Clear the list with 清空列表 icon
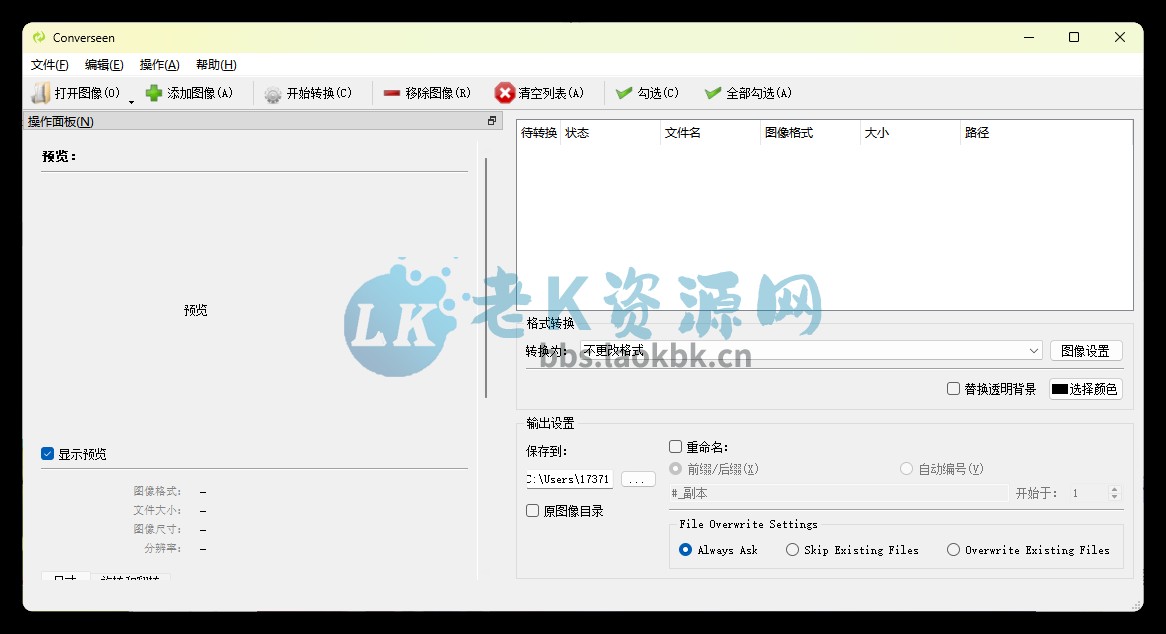Viewport: 1166px width, 634px height. click(505, 93)
